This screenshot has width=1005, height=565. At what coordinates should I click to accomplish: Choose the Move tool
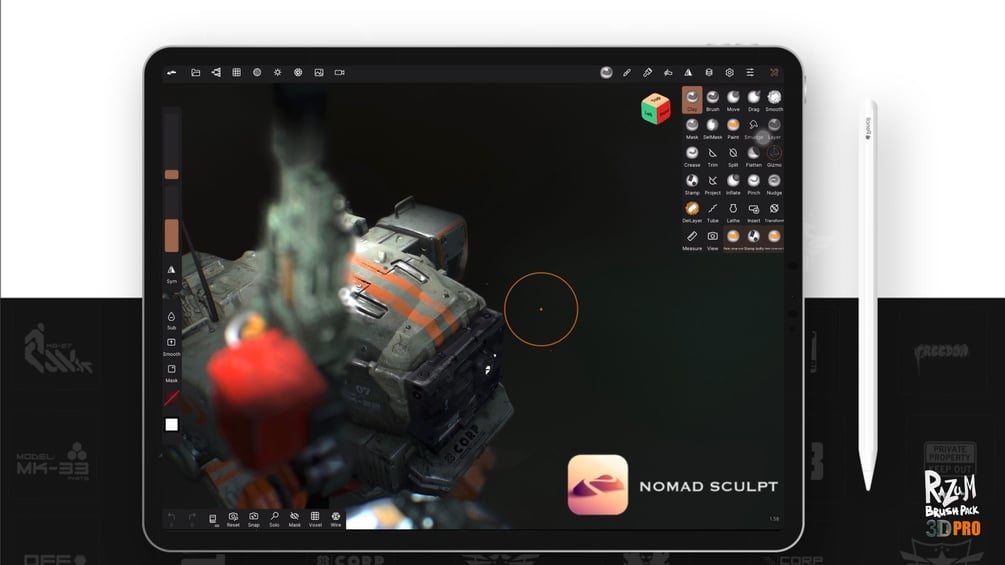(x=733, y=99)
